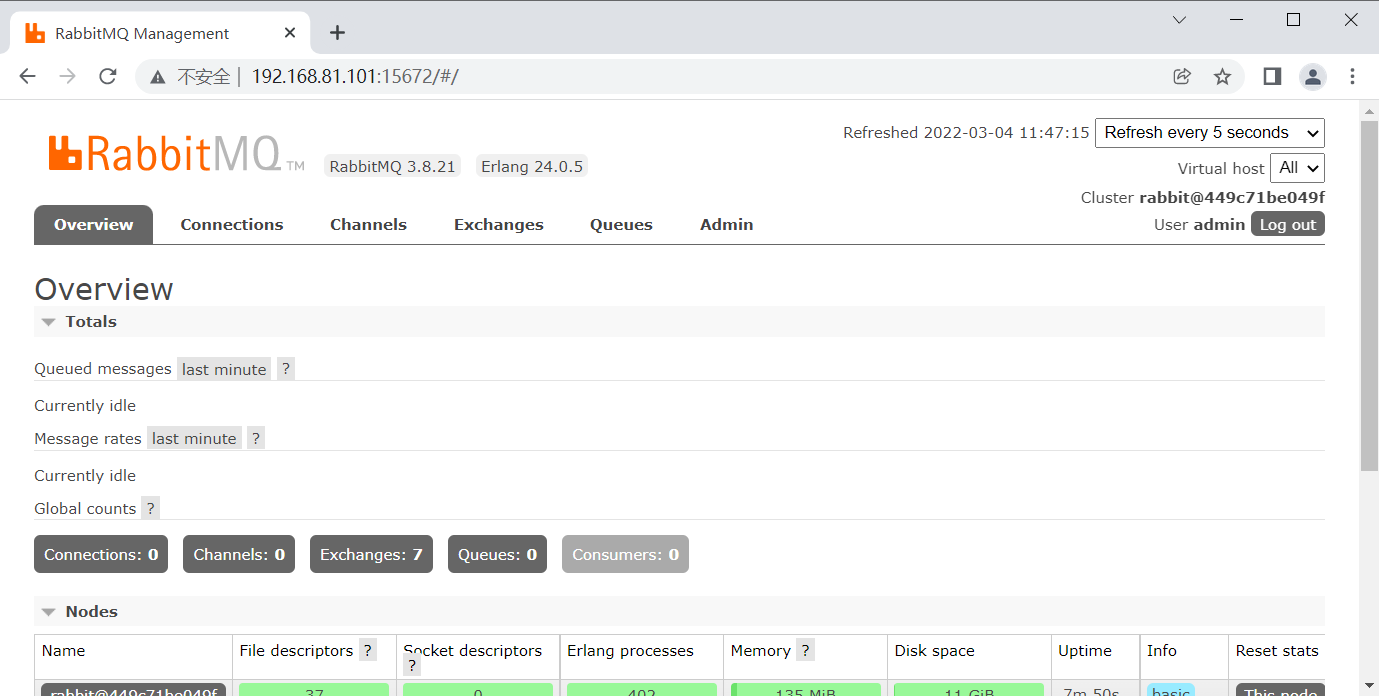Click the Queues: 0 count button

[497, 554]
